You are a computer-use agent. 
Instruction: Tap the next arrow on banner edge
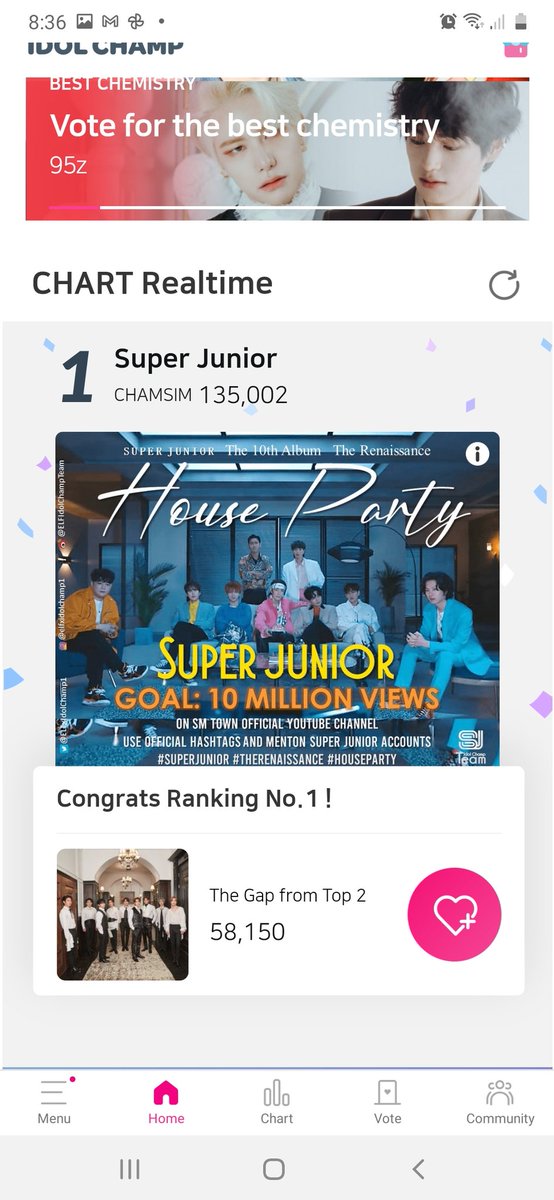pos(507,574)
